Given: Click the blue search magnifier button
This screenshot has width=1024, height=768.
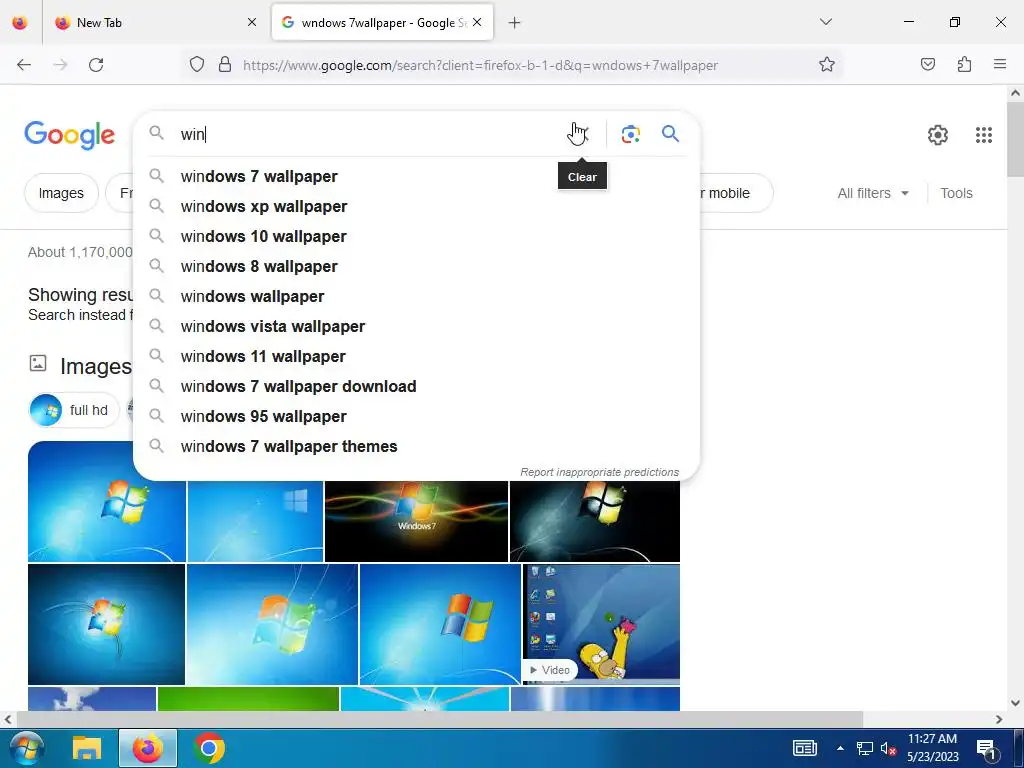Looking at the screenshot, I should click(x=670, y=134).
